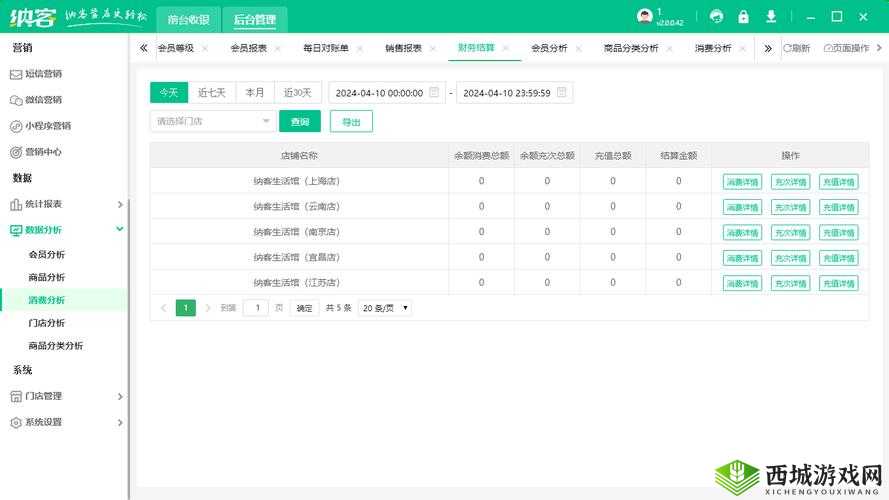
Task: Select the 近七天 date range option
Action: 211,92
